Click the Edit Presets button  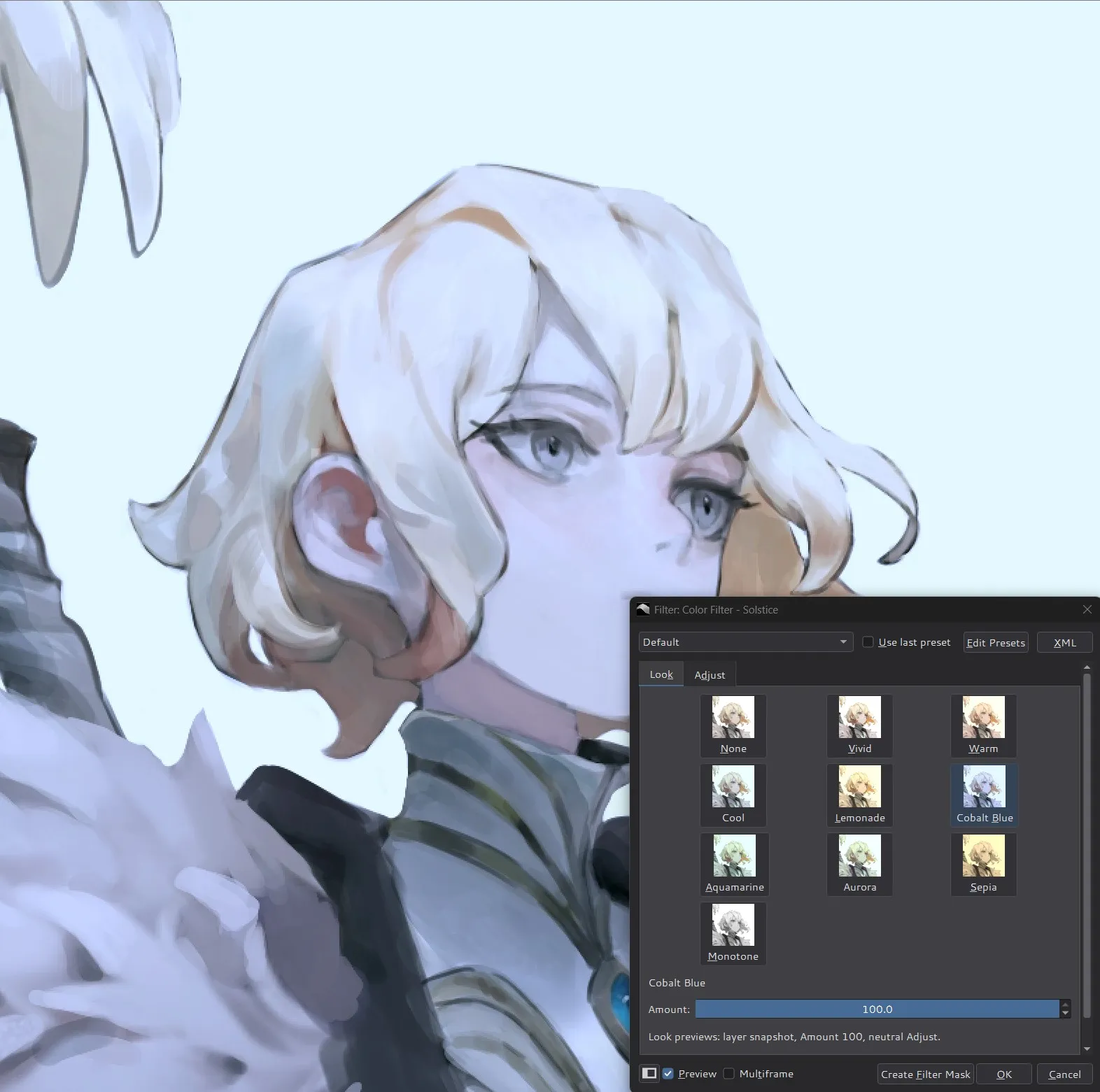(x=996, y=642)
